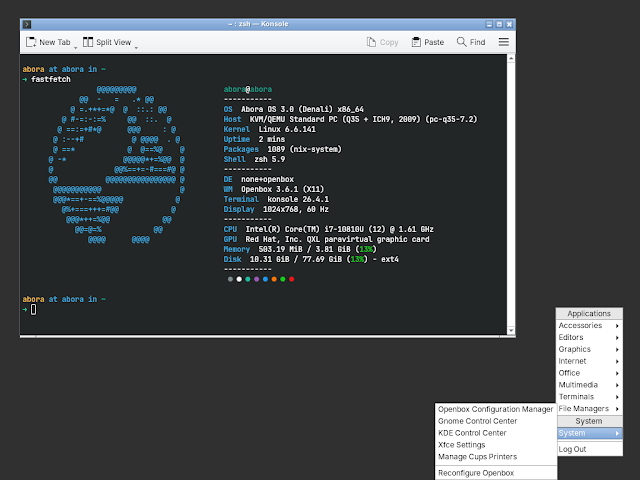Viewport: 640px width, 480px height.
Task: Click the 'Linux 6.6.141' kernel text
Action: (287, 129)
